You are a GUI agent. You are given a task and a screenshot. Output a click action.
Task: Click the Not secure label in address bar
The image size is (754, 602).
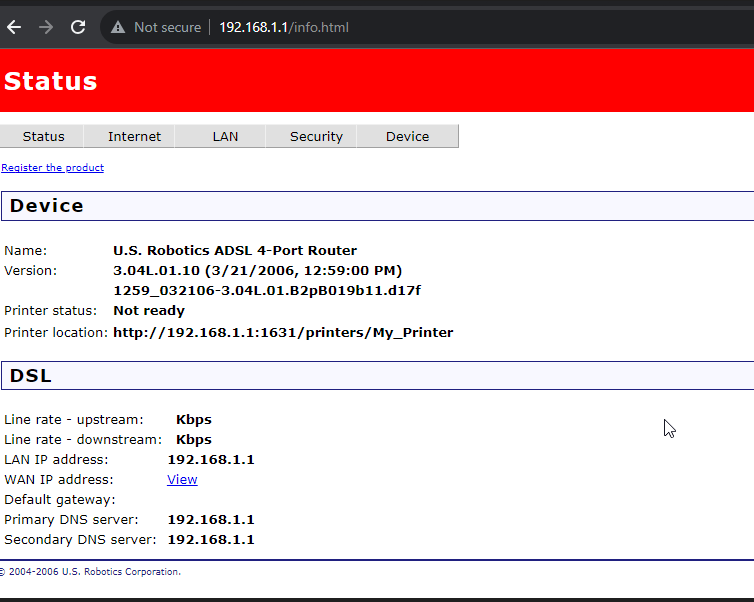[x=167, y=27]
